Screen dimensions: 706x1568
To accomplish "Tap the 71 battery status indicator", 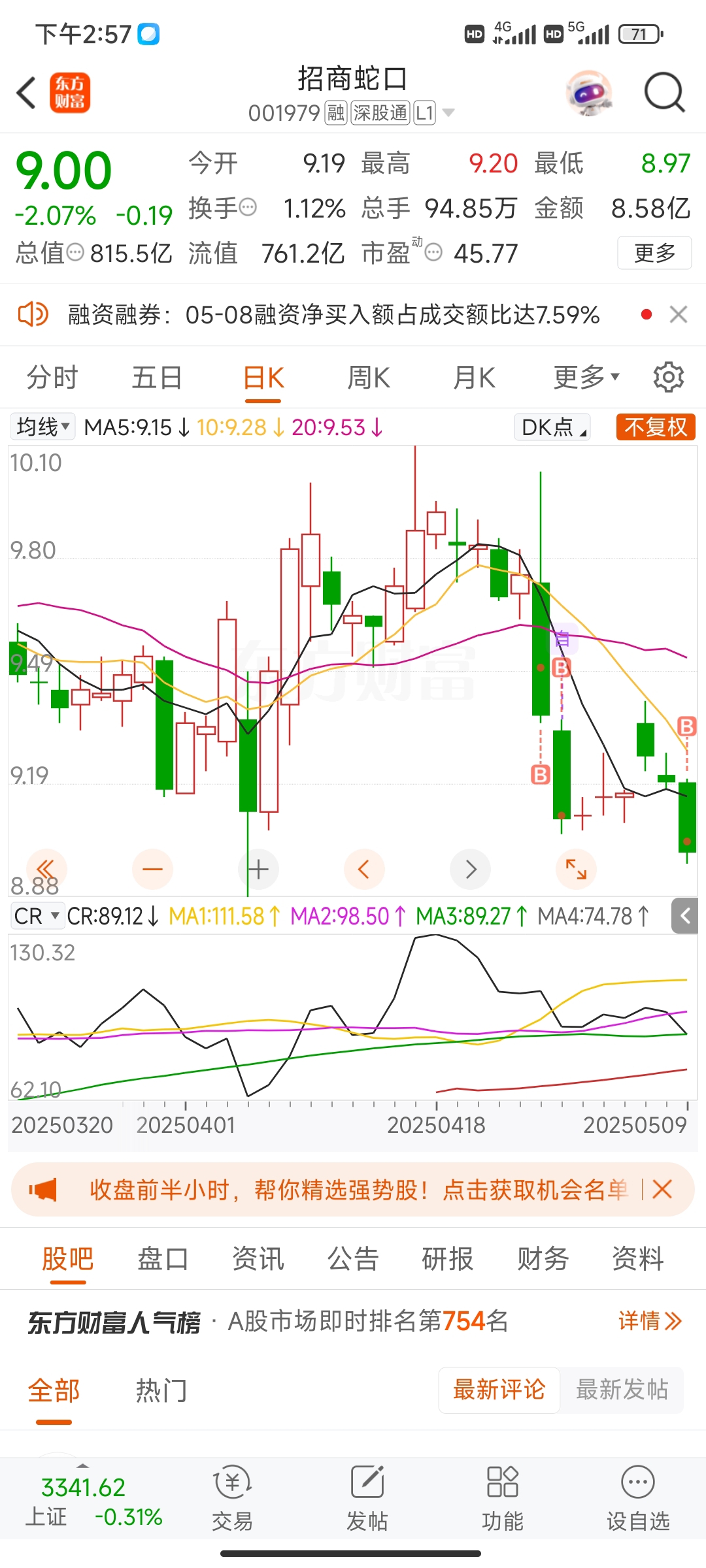I will coord(641,34).
